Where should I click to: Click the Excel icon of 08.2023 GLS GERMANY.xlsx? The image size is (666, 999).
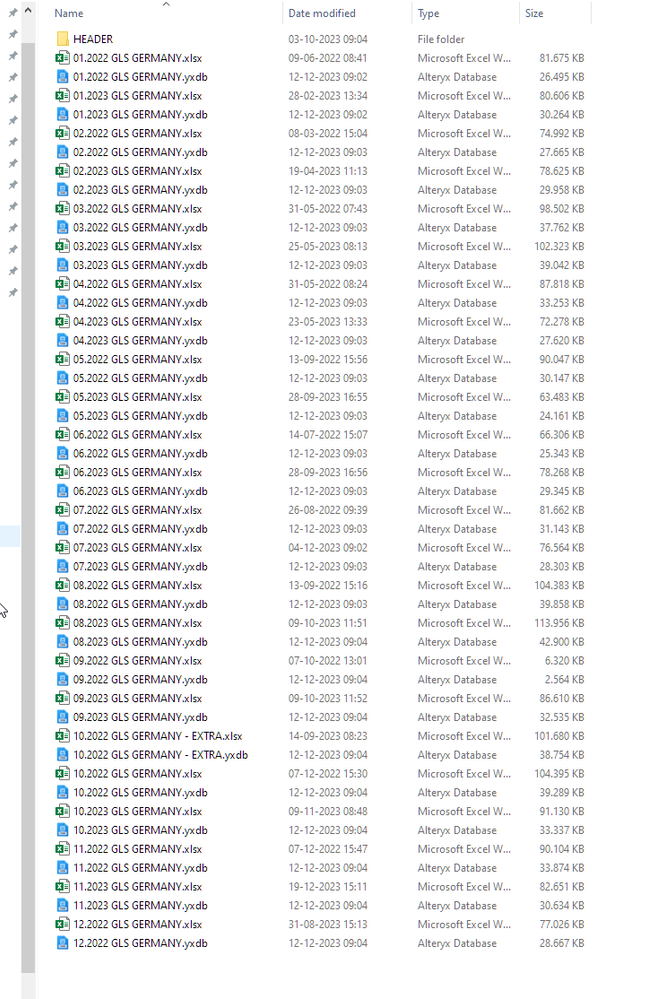(62, 623)
